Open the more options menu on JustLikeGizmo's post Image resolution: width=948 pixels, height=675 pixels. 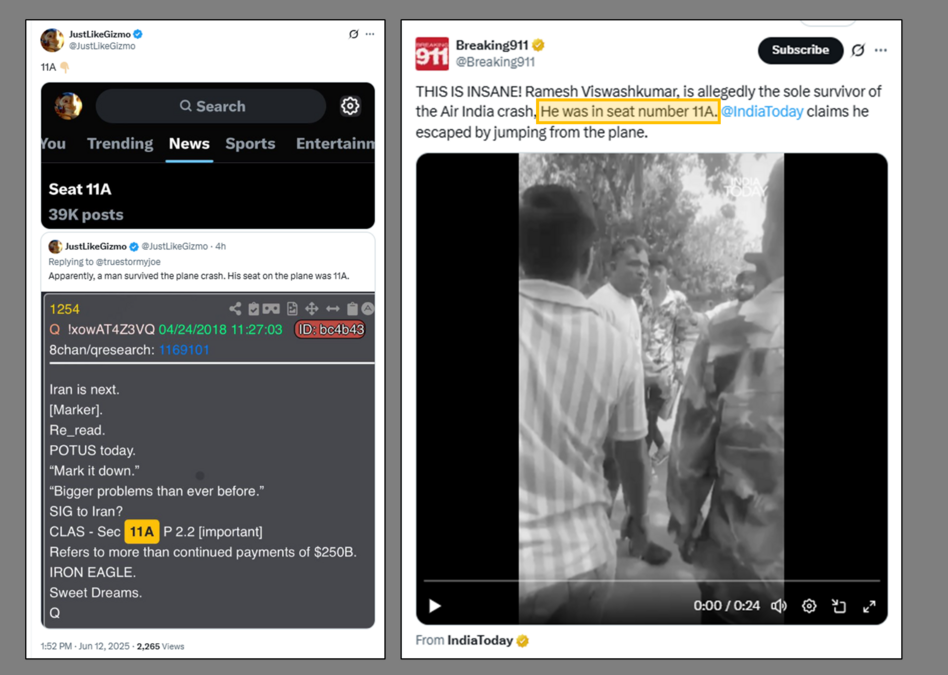[370, 34]
